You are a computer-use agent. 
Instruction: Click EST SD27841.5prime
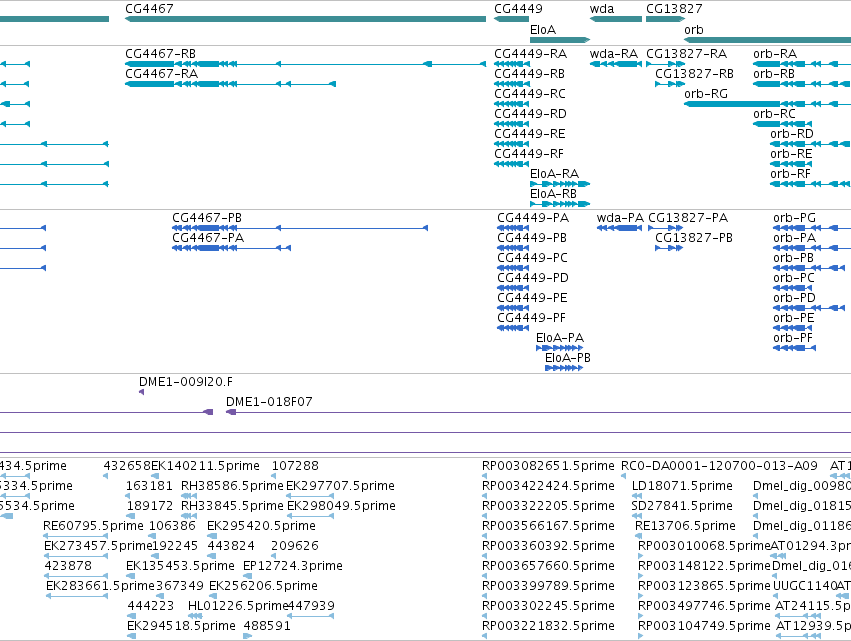tap(637, 516)
